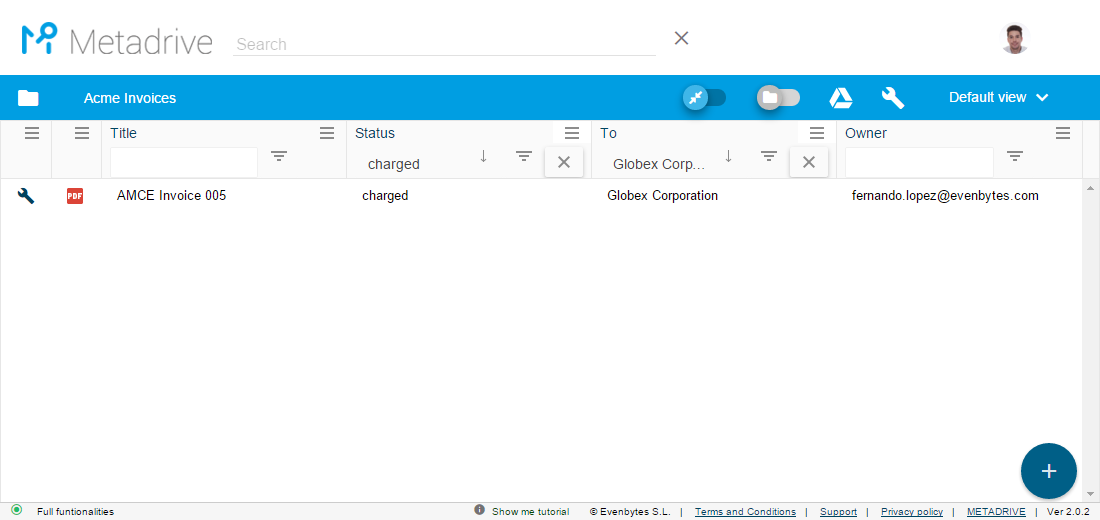Click the Metadrive logo
This screenshot has width=1100, height=520.
(116, 40)
